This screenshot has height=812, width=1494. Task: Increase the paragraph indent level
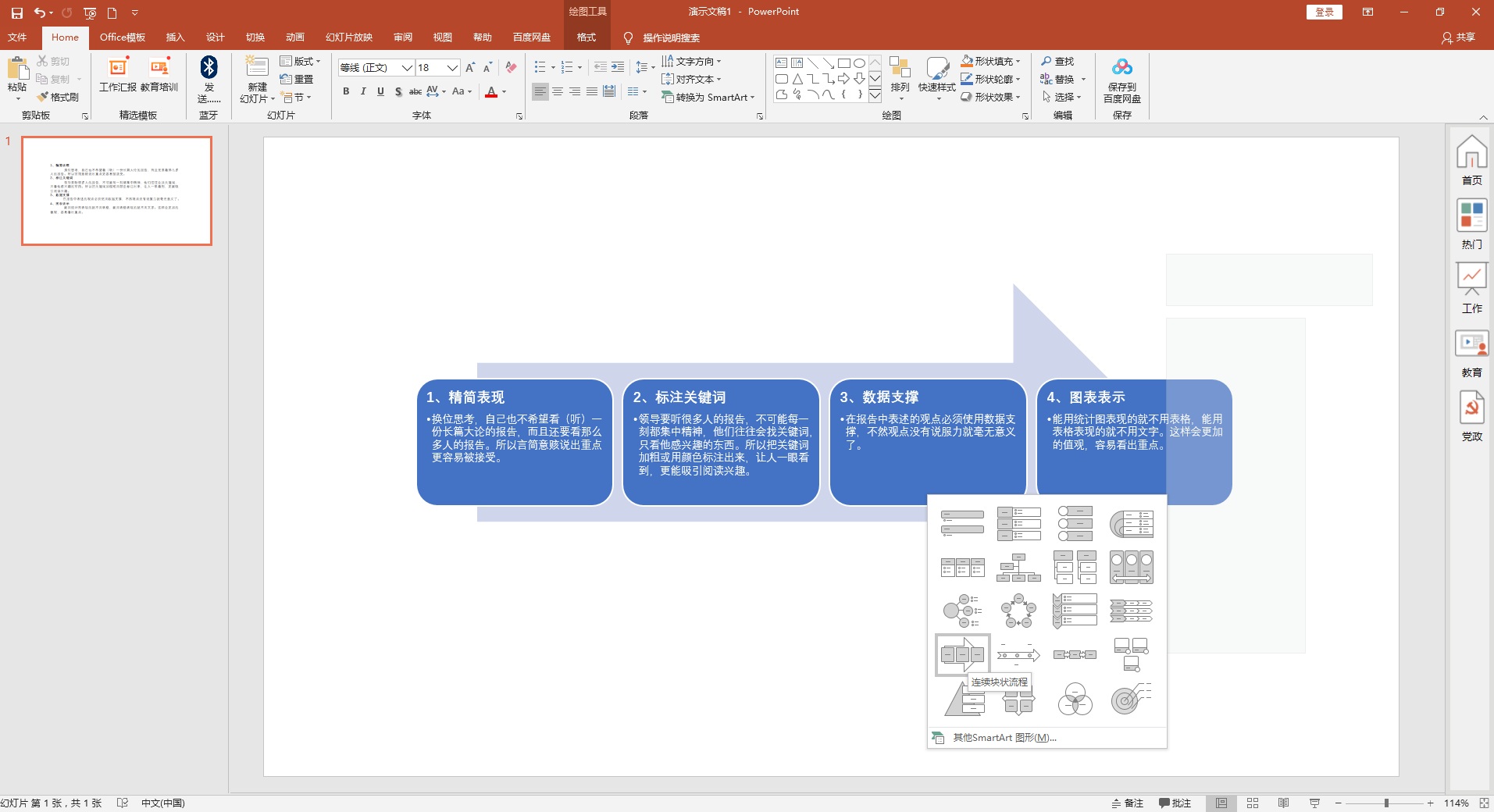click(618, 68)
